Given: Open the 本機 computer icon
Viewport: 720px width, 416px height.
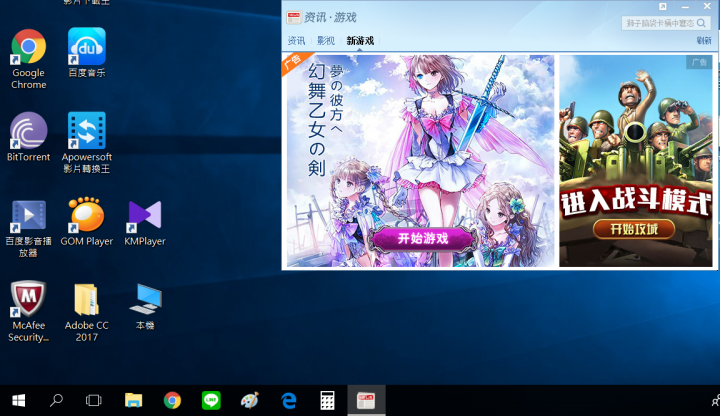Looking at the screenshot, I should point(145,307).
